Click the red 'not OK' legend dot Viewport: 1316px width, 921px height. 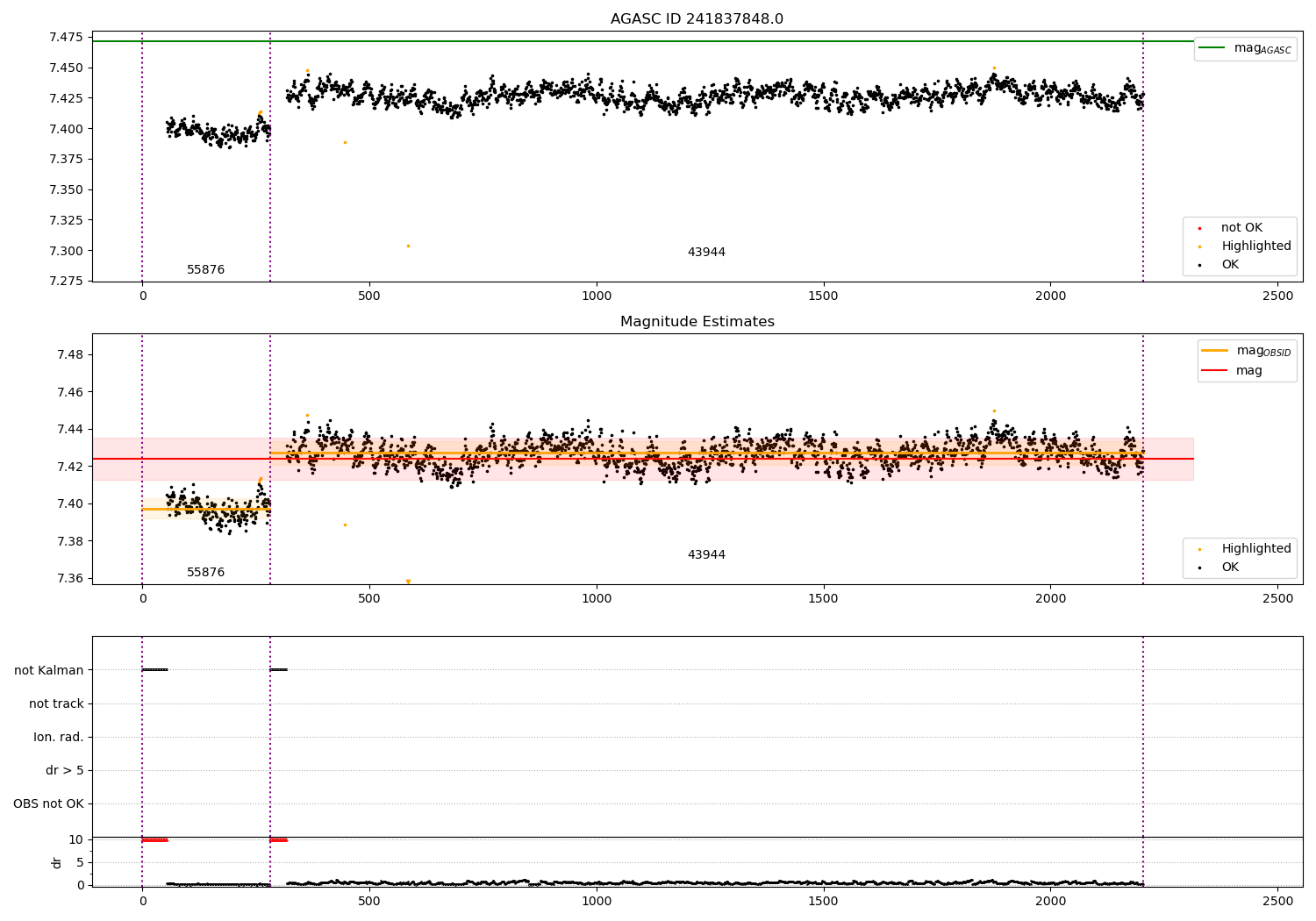(x=1199, y=228)
